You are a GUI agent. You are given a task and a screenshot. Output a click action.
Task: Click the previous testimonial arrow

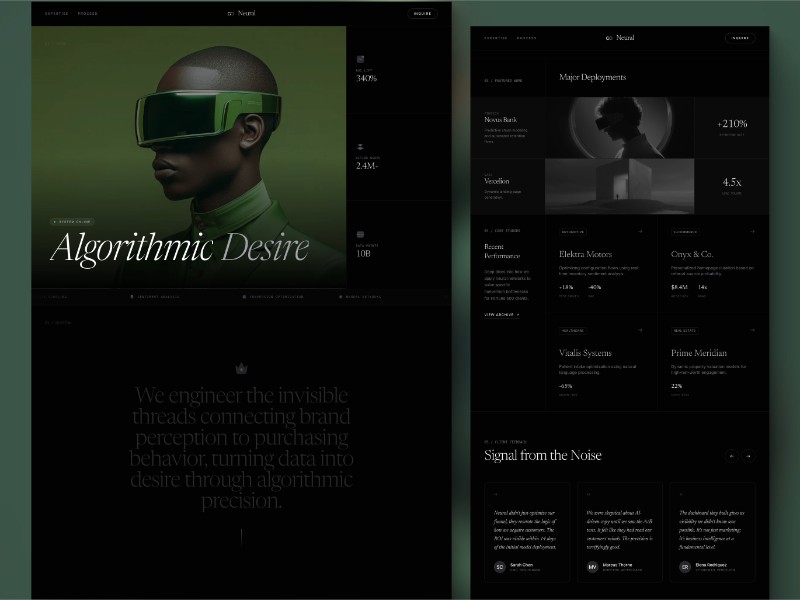(x=732, y=456)
